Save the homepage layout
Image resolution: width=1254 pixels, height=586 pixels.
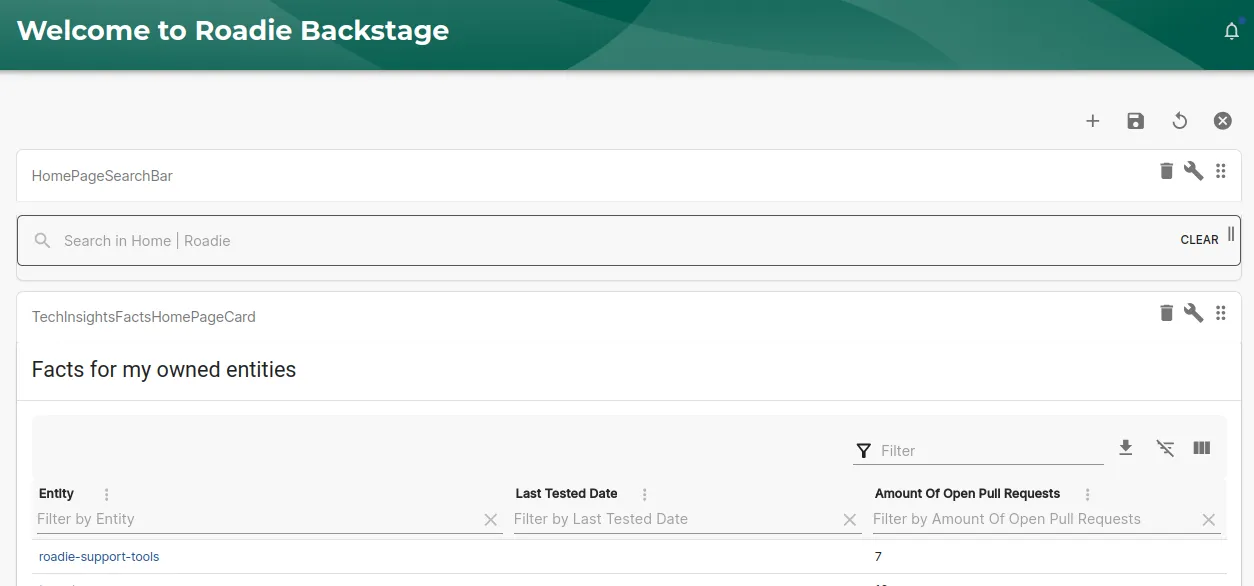point(1135,120)
